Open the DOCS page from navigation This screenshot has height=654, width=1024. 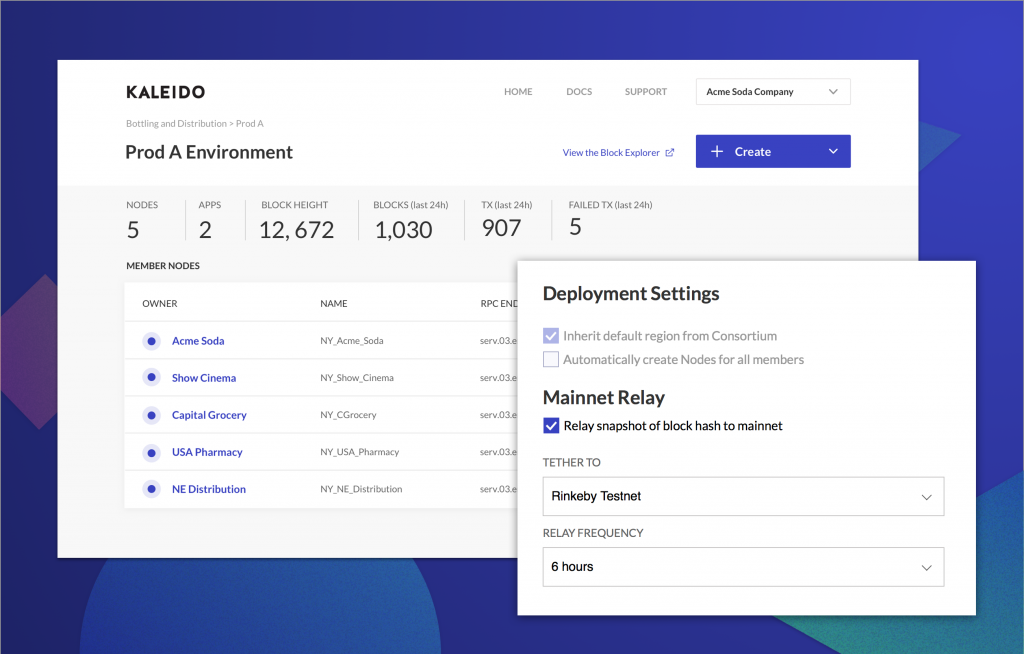point(579,91)
